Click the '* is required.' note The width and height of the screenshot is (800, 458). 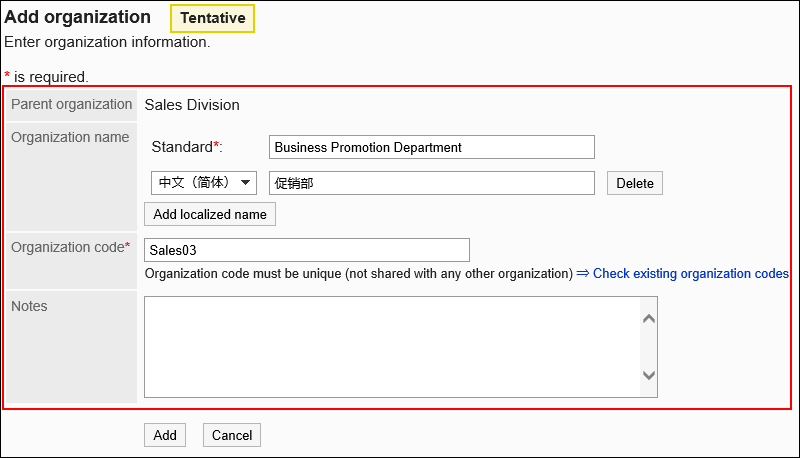point(46,77)
